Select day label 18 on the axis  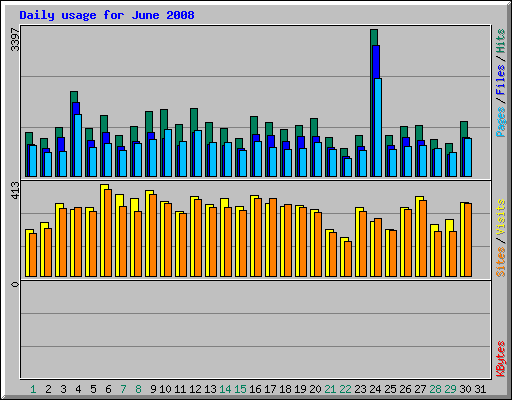pyautogui.click(x=285, y=389)
